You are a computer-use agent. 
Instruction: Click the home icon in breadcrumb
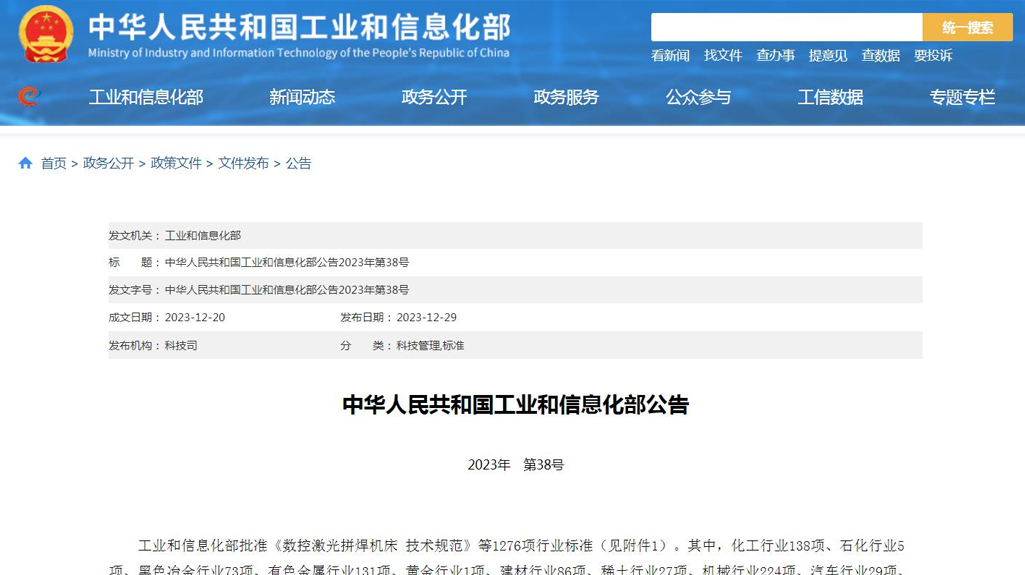point(25,163)
